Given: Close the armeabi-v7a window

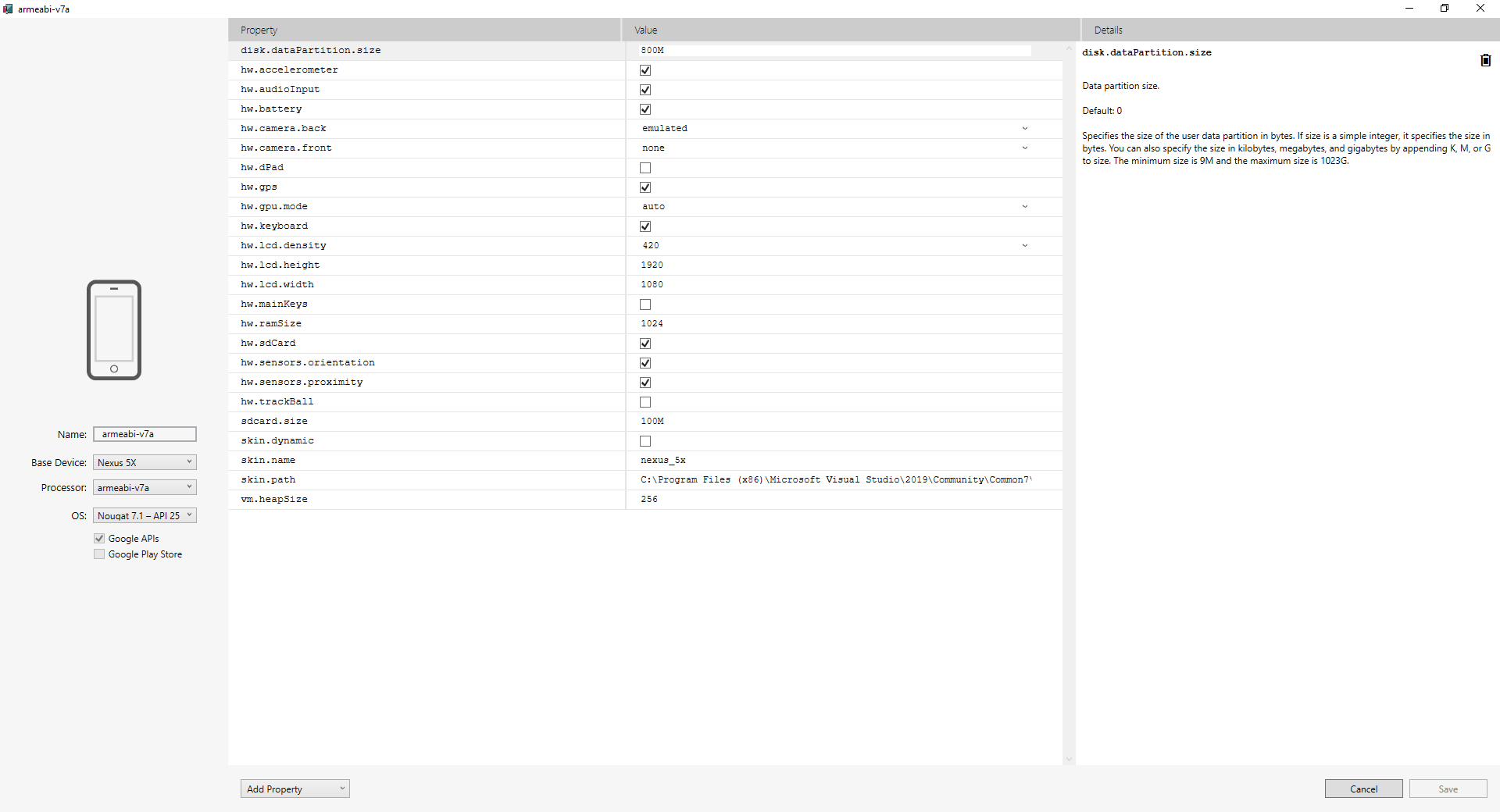Looking at the screenshot, I should [x=1480, y=9].
